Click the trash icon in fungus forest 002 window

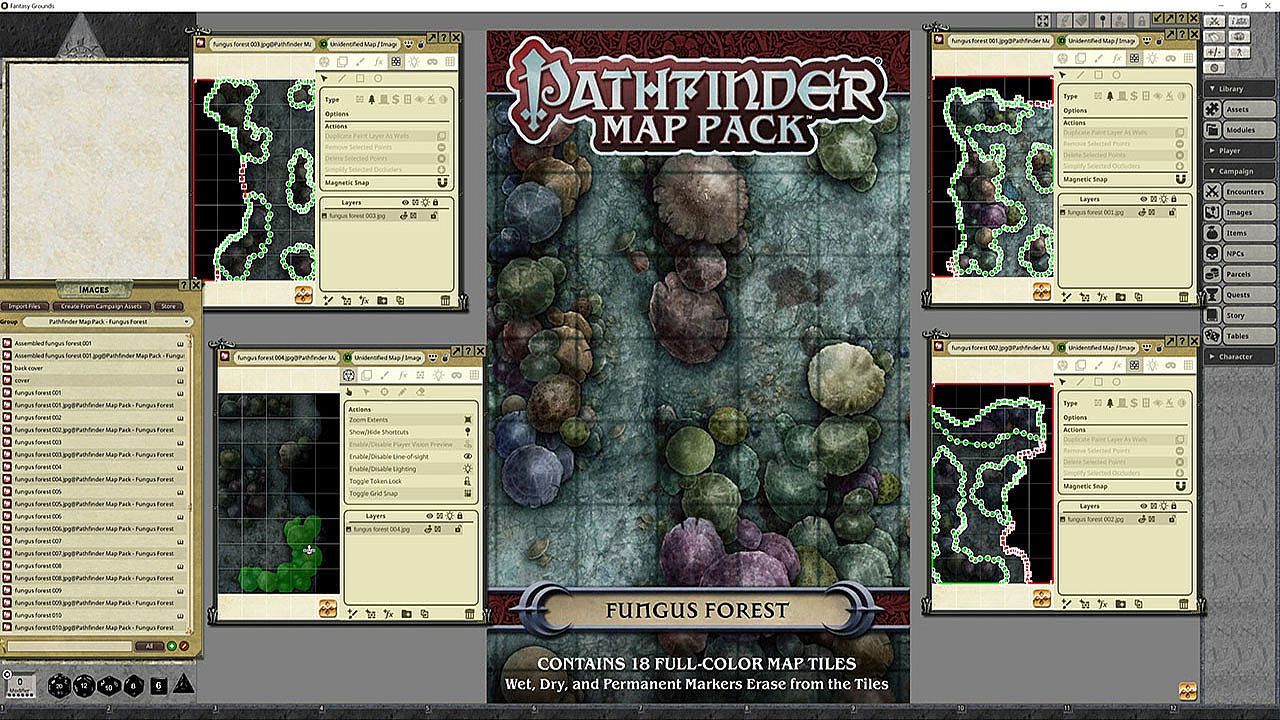1184,604
